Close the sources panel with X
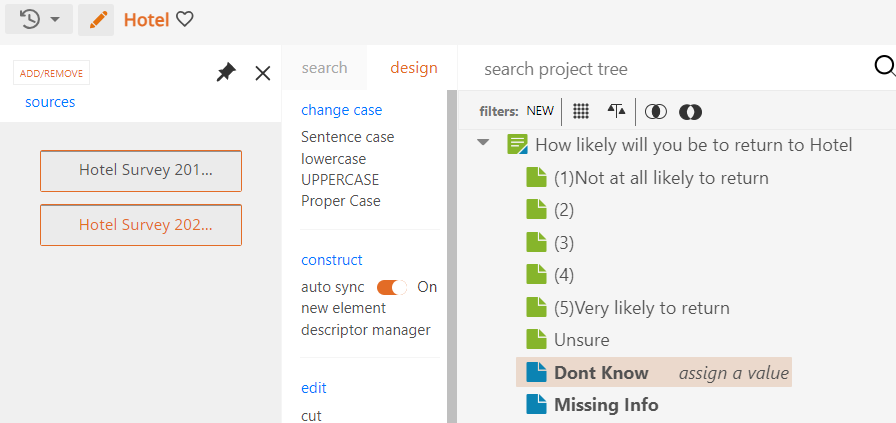Image resolution: width=896 pixels, height=423 pixels. coord(262,73)
